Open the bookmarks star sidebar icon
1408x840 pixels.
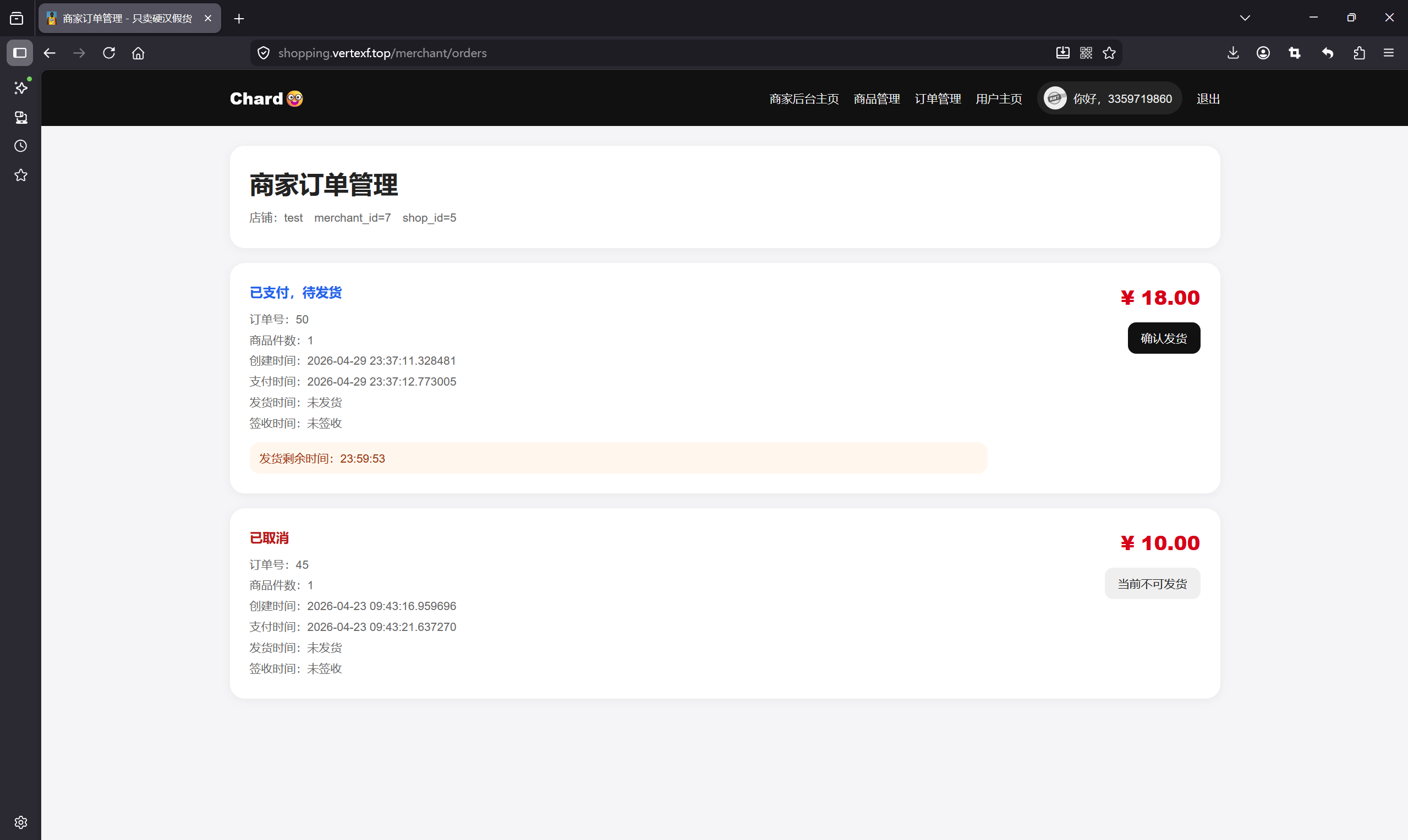pyautogui.click(x=21, y=175)
